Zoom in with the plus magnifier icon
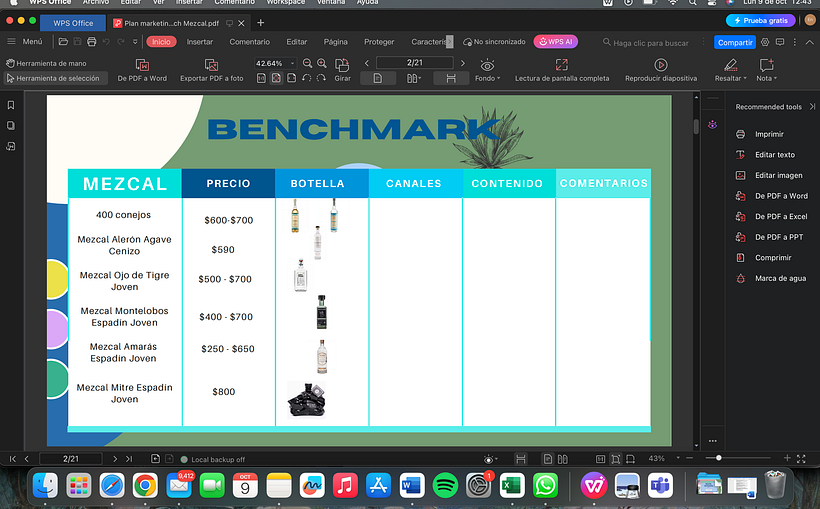The height and width of the screenshot is (509, 820). point(322,63)
